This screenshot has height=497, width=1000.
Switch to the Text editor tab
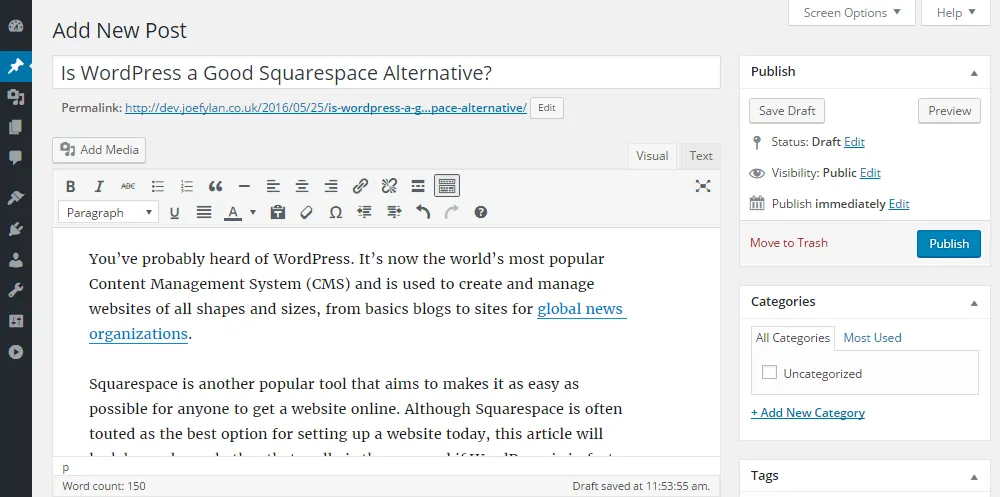[700, 156]
